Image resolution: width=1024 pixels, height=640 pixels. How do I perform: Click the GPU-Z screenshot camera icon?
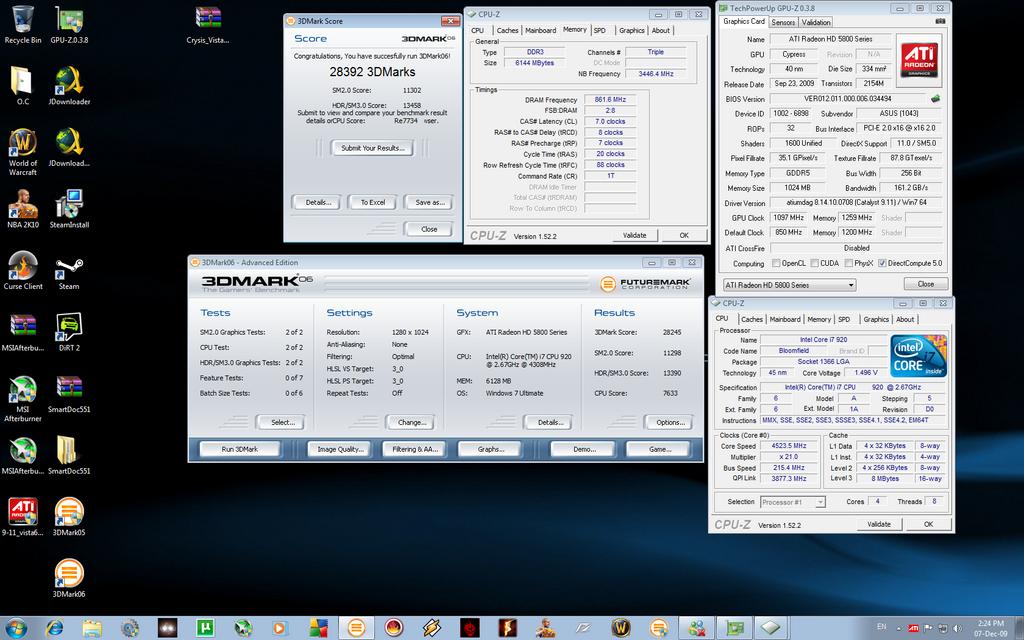[x=940, y=22]
